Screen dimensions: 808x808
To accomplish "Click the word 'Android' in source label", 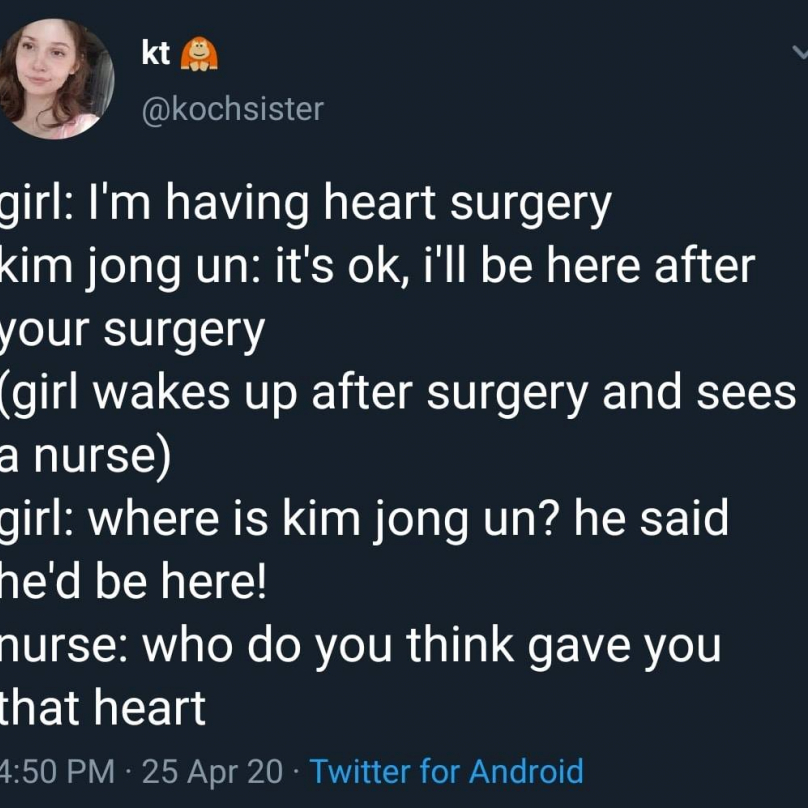I will pos(526,771).
